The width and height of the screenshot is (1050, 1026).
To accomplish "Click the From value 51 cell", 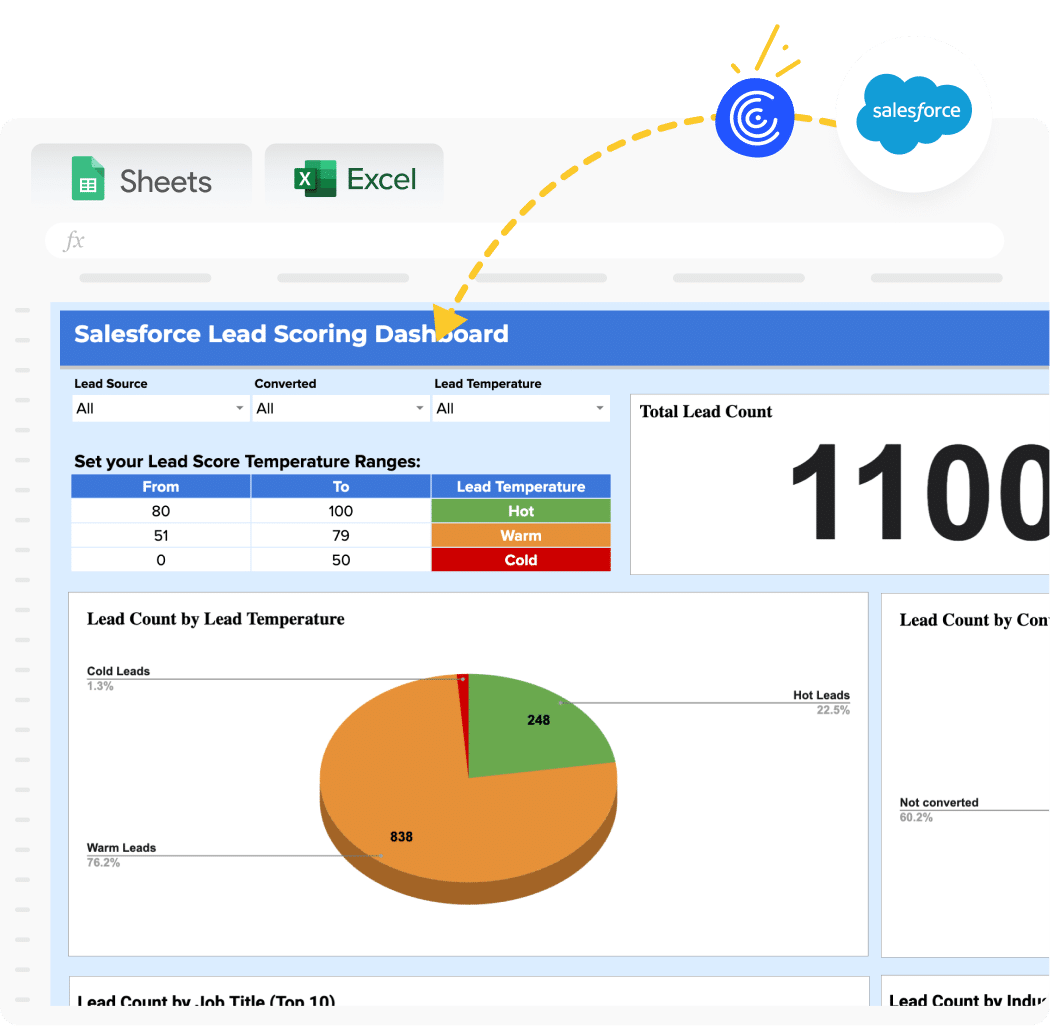I will click(161, 536).
